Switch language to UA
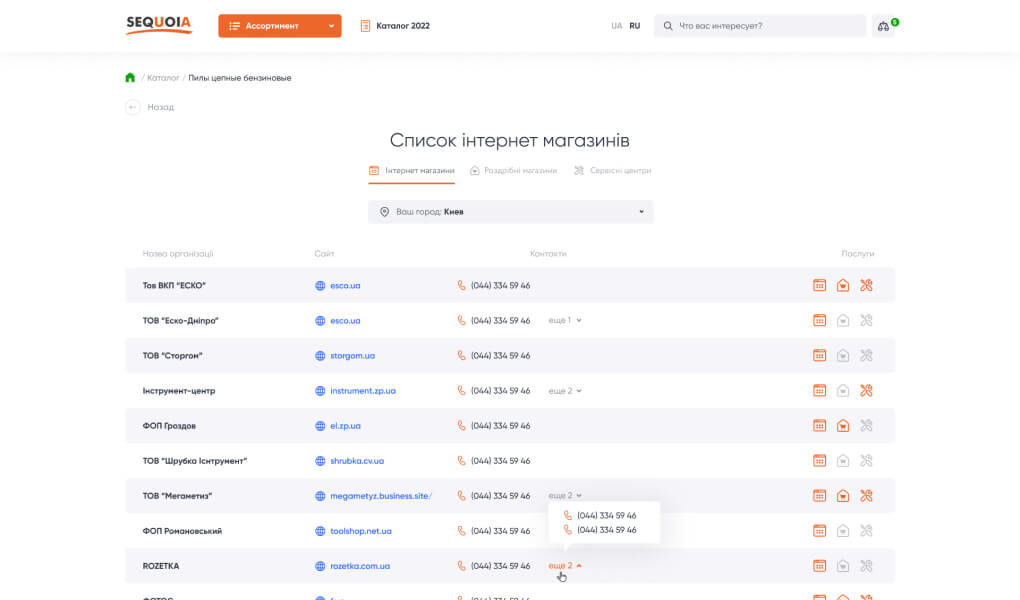 pyautogui.click(x=617, y=26)
